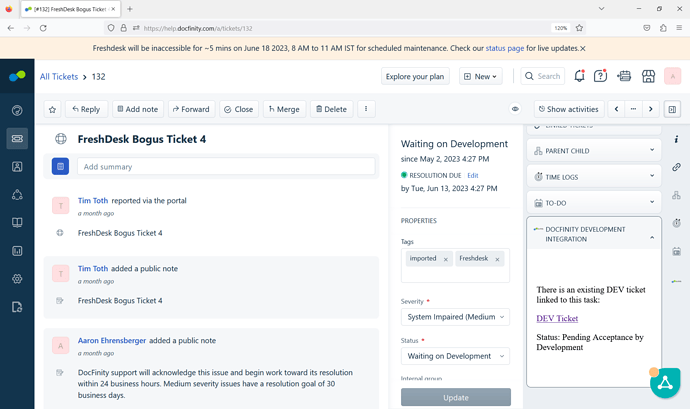Screen dimensions: 690x409
Task: Open the Firefox application menu
Action: coord(679,28)
